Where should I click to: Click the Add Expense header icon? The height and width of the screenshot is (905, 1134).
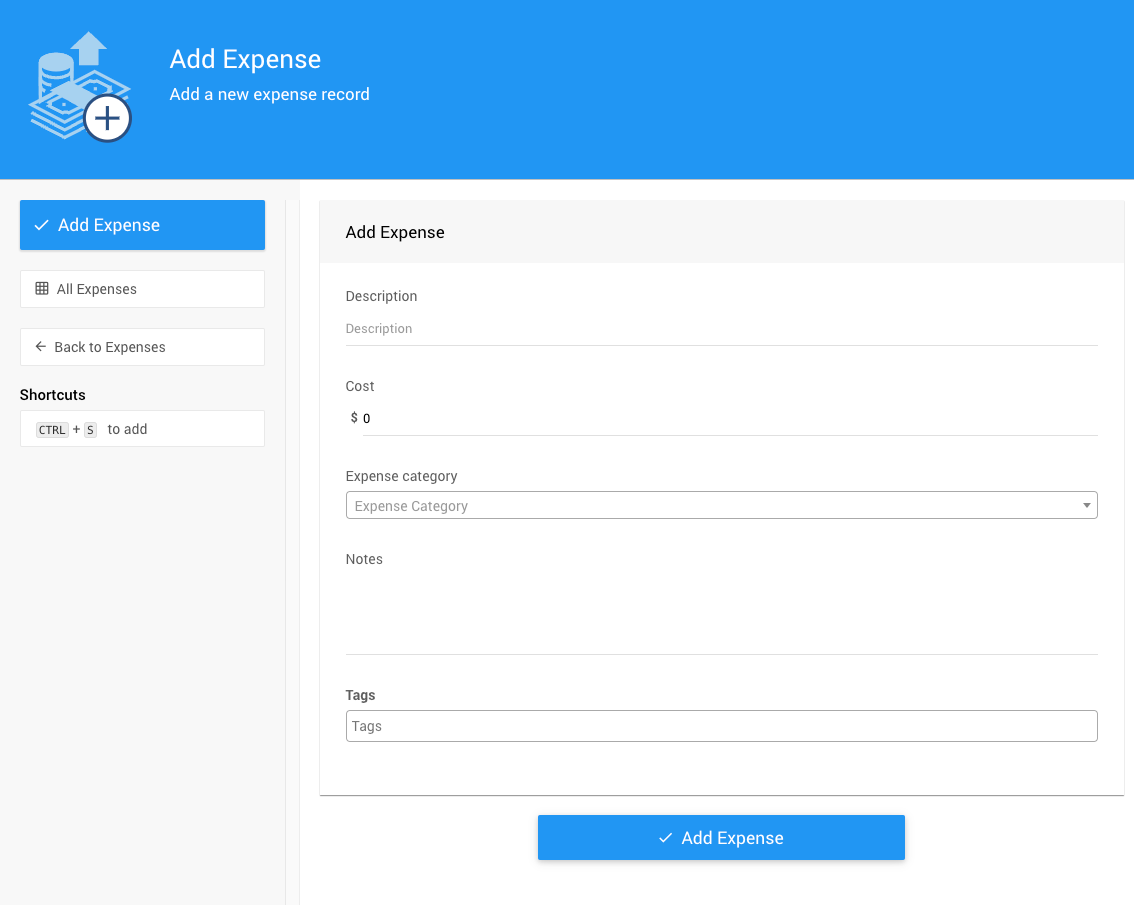pyautogui.click(x=80, y=87)
